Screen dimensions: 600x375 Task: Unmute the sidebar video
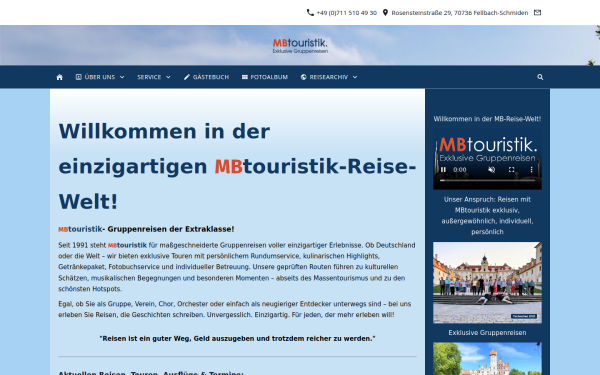click(492, 170)
